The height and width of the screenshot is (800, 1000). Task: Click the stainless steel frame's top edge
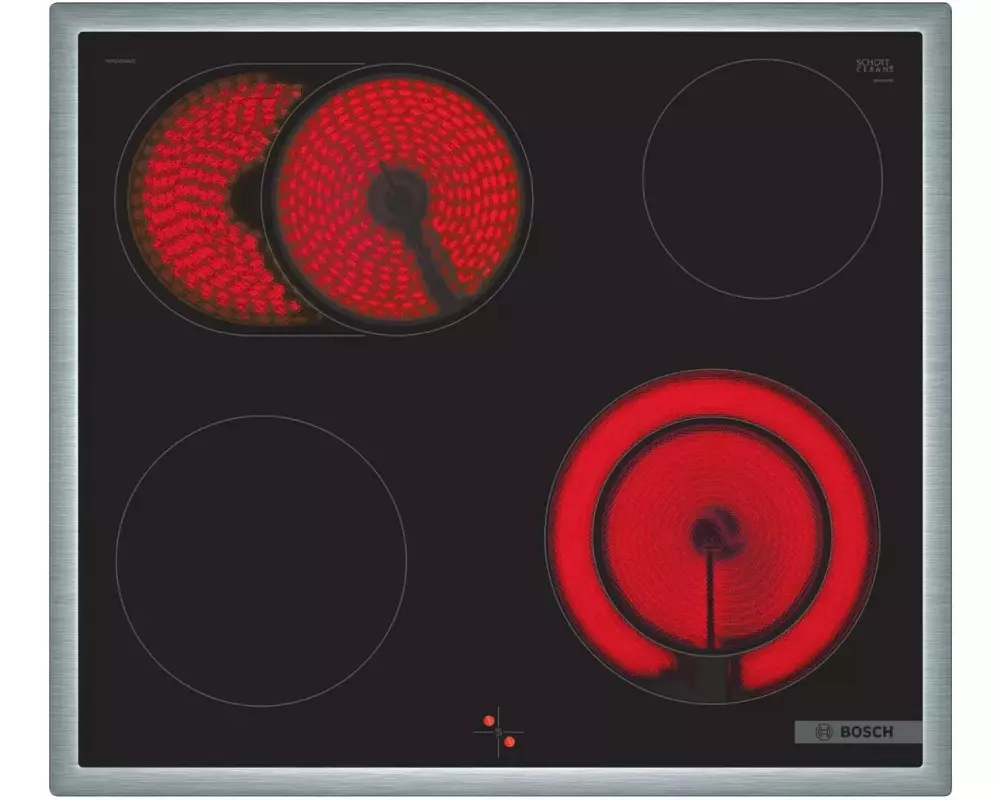[500, 17]
